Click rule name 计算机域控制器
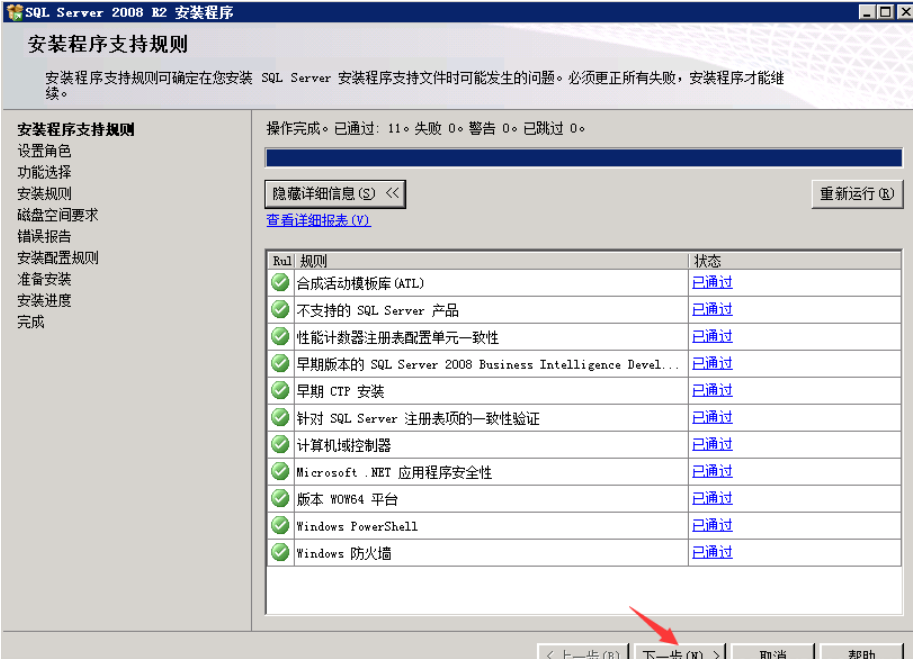The image size is (913, 659). click(344, 445)
